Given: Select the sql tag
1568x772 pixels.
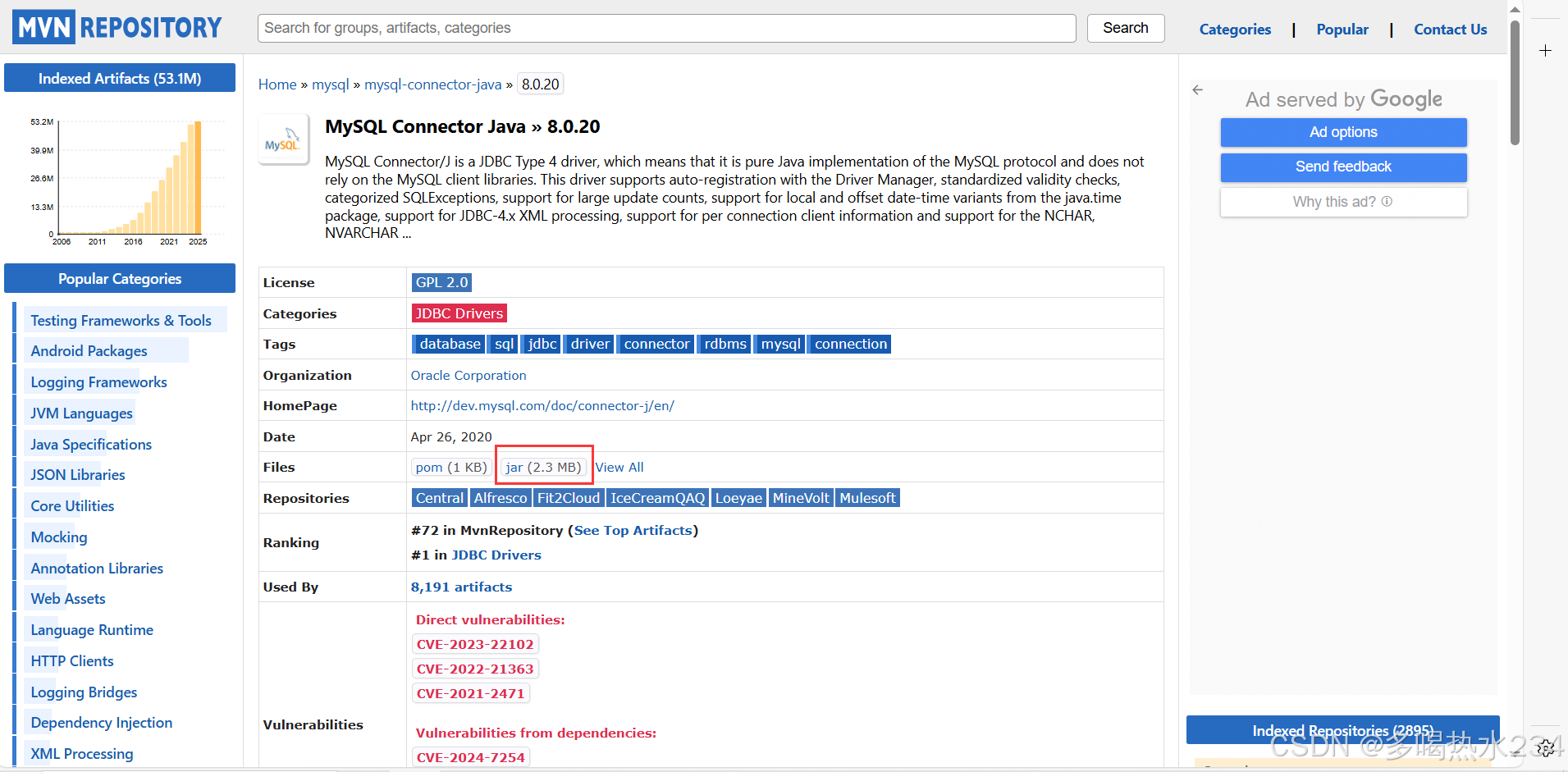Looking at the screenshot, I should click(504, 345).
